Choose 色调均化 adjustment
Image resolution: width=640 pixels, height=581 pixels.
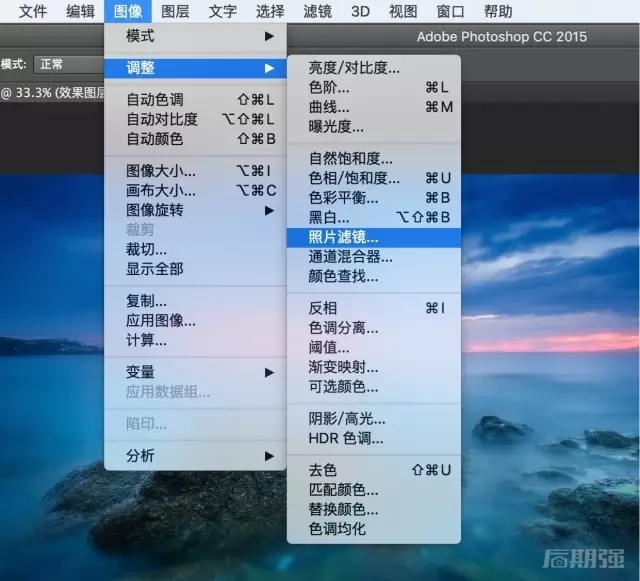(x=374, y=529)
